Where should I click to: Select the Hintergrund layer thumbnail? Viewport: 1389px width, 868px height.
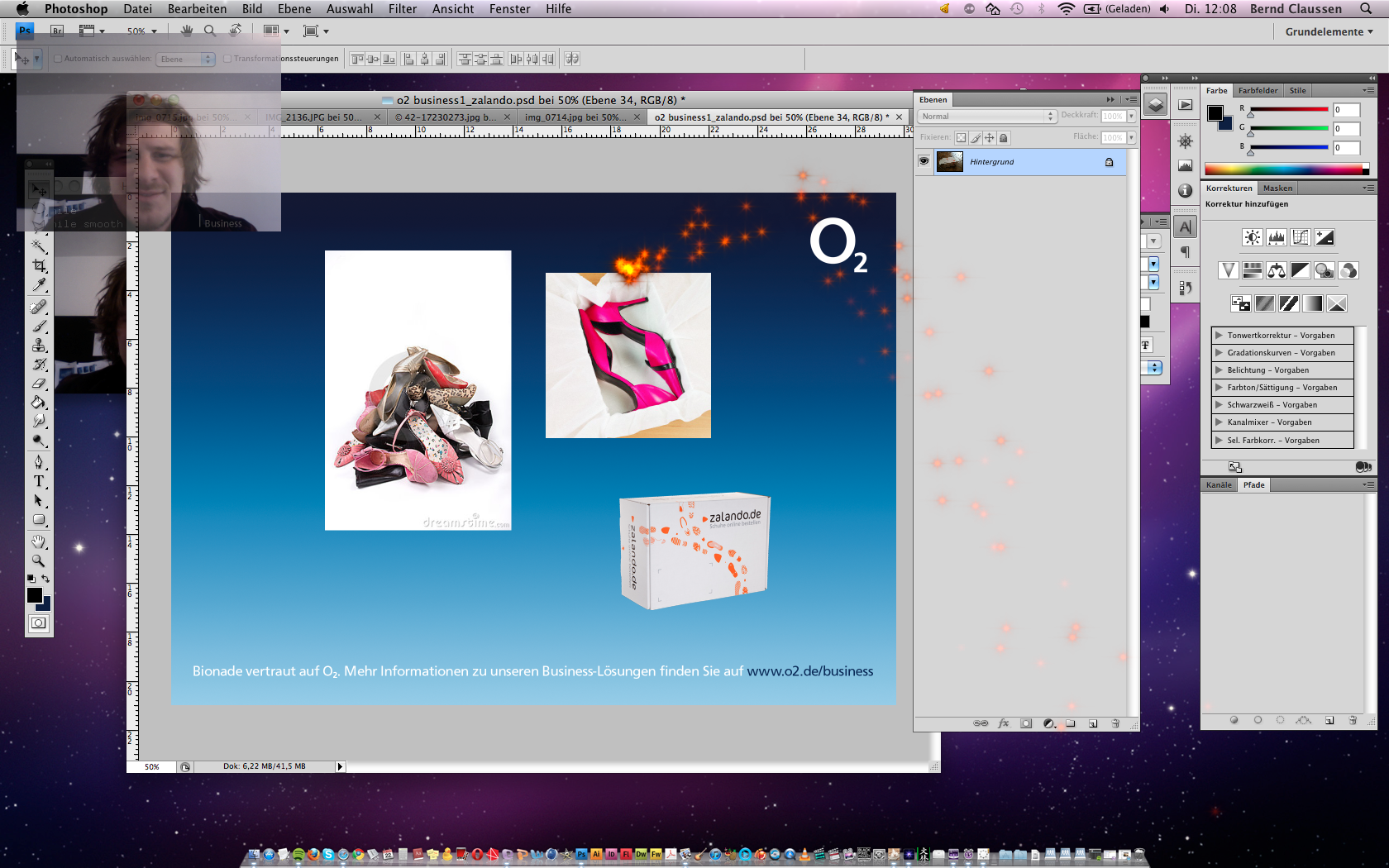(949, 162)
